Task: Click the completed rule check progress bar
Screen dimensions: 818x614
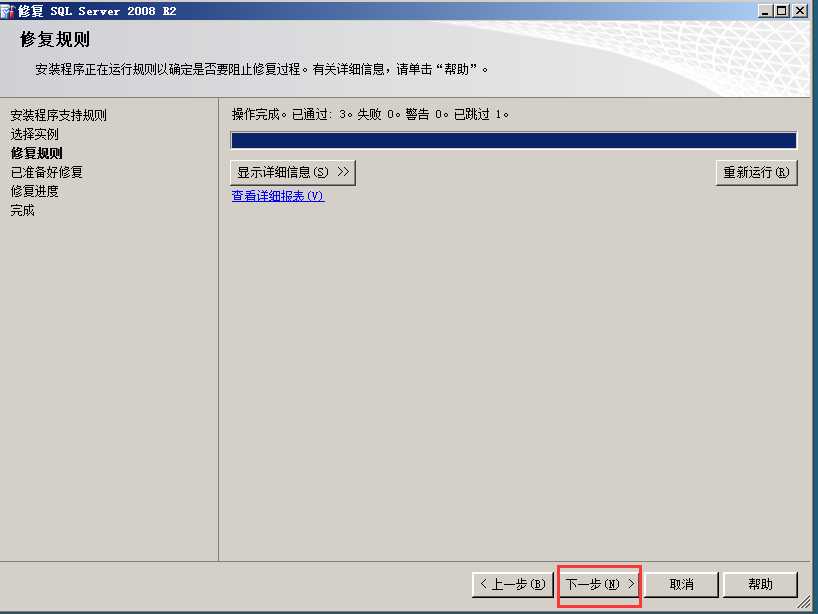Action: click(x=513, y=140)
